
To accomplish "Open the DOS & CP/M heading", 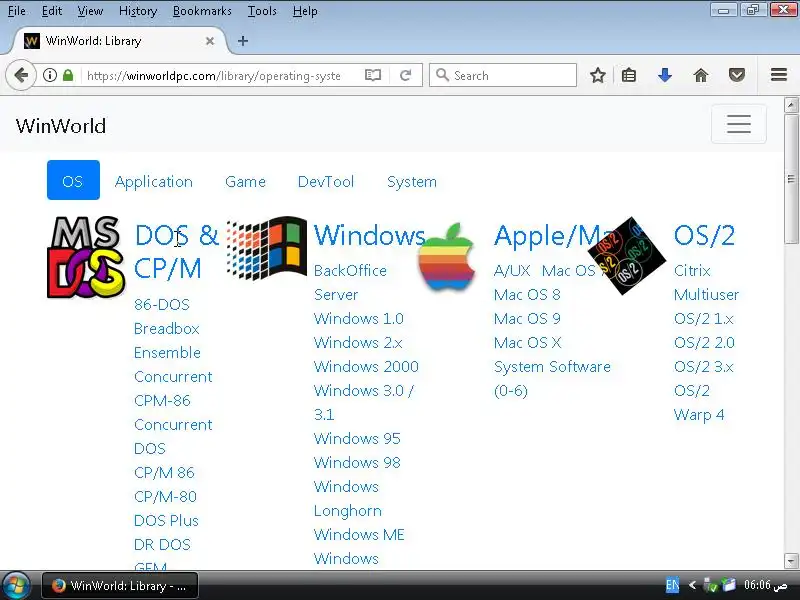I will pos(176,252).
